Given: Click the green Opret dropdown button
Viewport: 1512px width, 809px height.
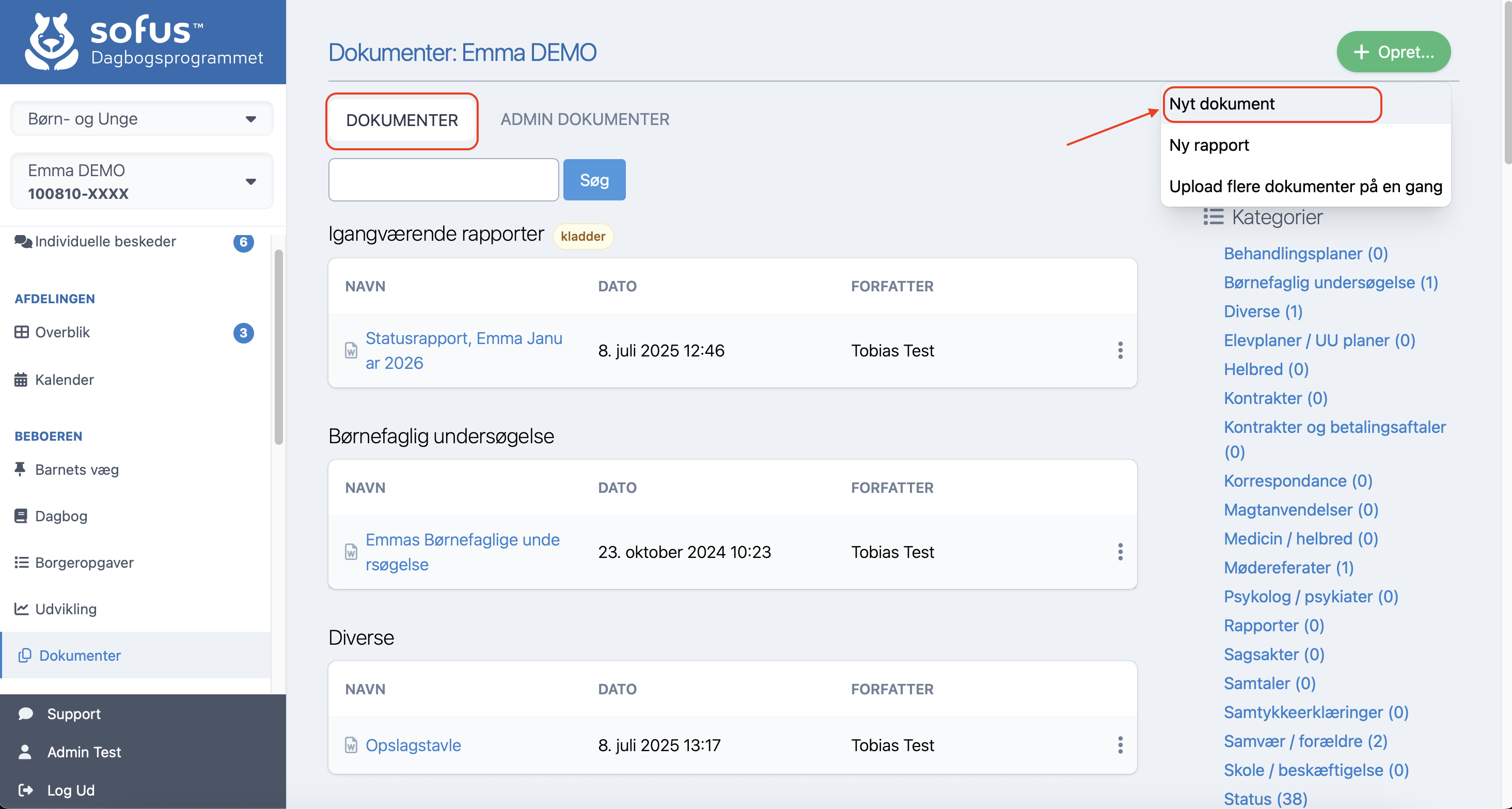Looking at the screenshot, I should (1393, 52).
